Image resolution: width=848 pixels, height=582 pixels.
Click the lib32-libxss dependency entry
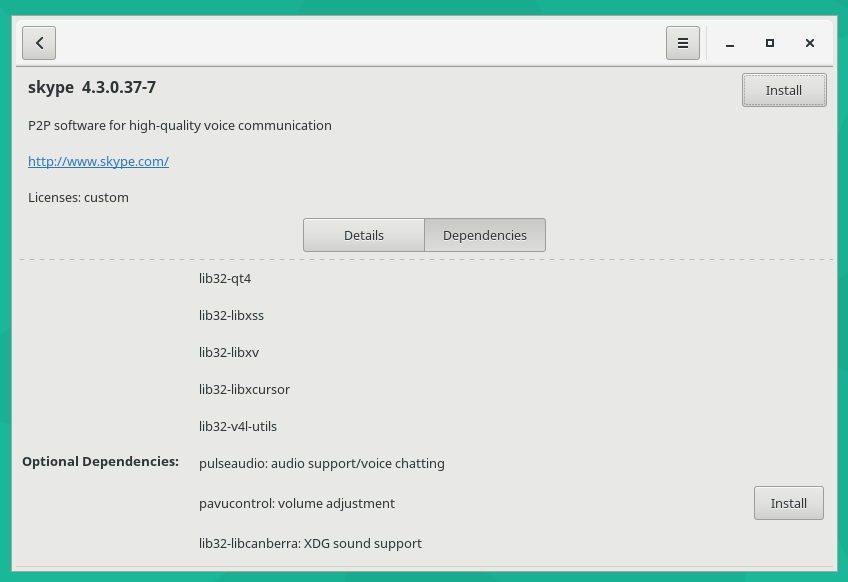pyautogui.click(x=231, y=315)
